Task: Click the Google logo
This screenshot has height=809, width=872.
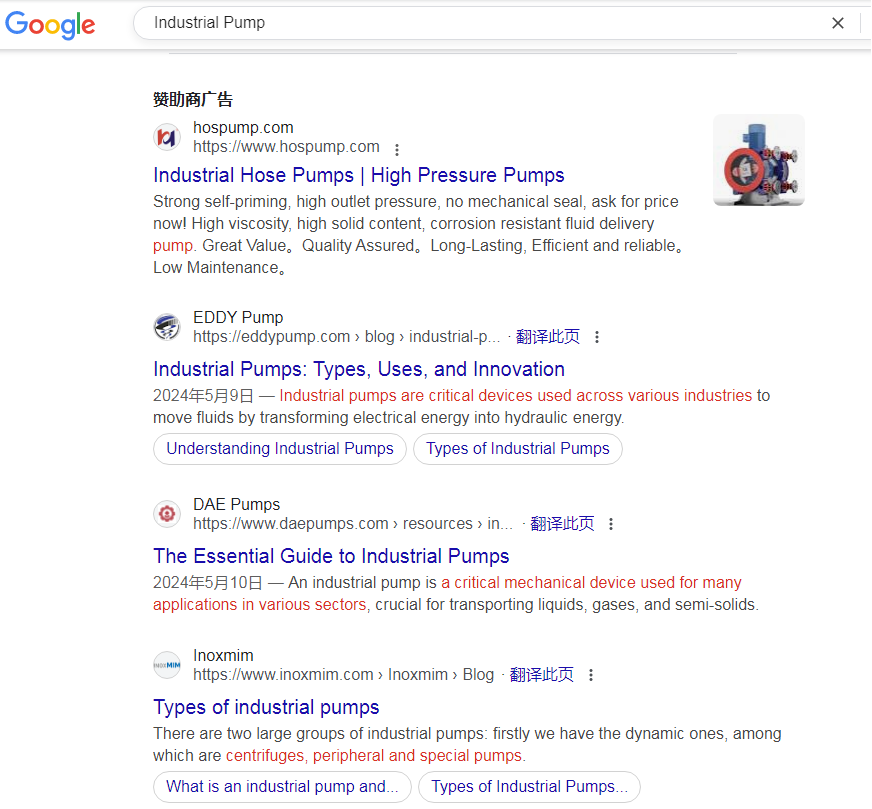Action: (x=50, y=24)
